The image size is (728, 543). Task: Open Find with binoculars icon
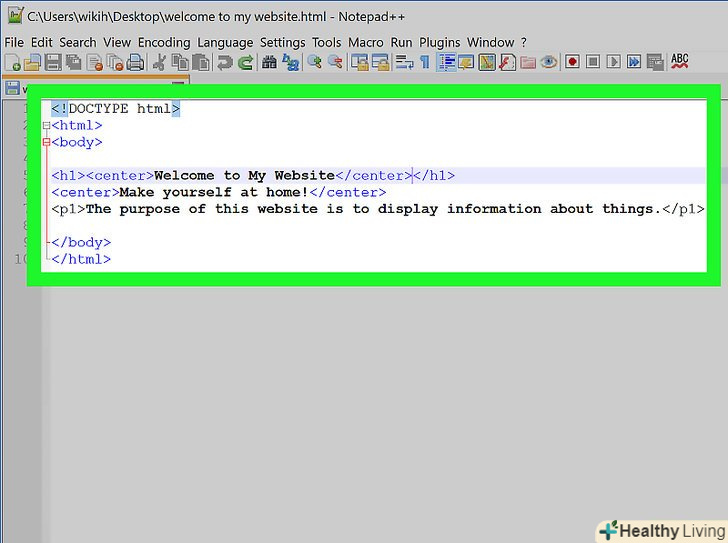[x=269, y=62]
